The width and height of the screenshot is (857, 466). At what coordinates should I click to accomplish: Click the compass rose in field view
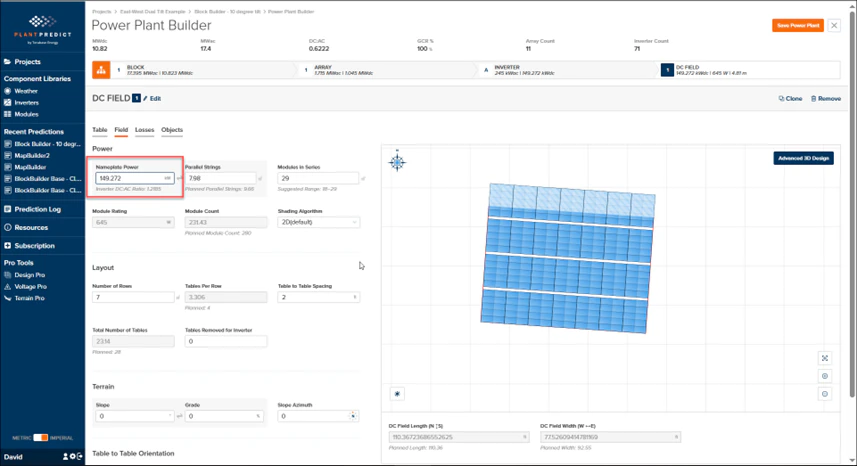(x=397, y=162)
